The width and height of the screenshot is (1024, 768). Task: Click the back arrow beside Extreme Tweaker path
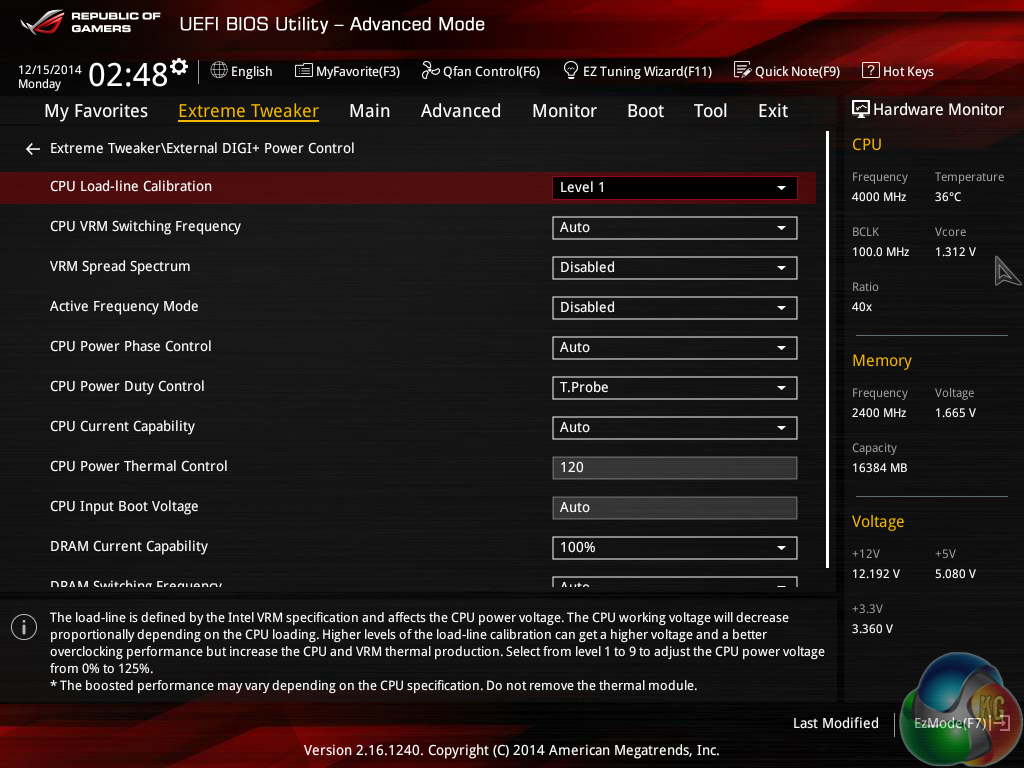point(33,149)
